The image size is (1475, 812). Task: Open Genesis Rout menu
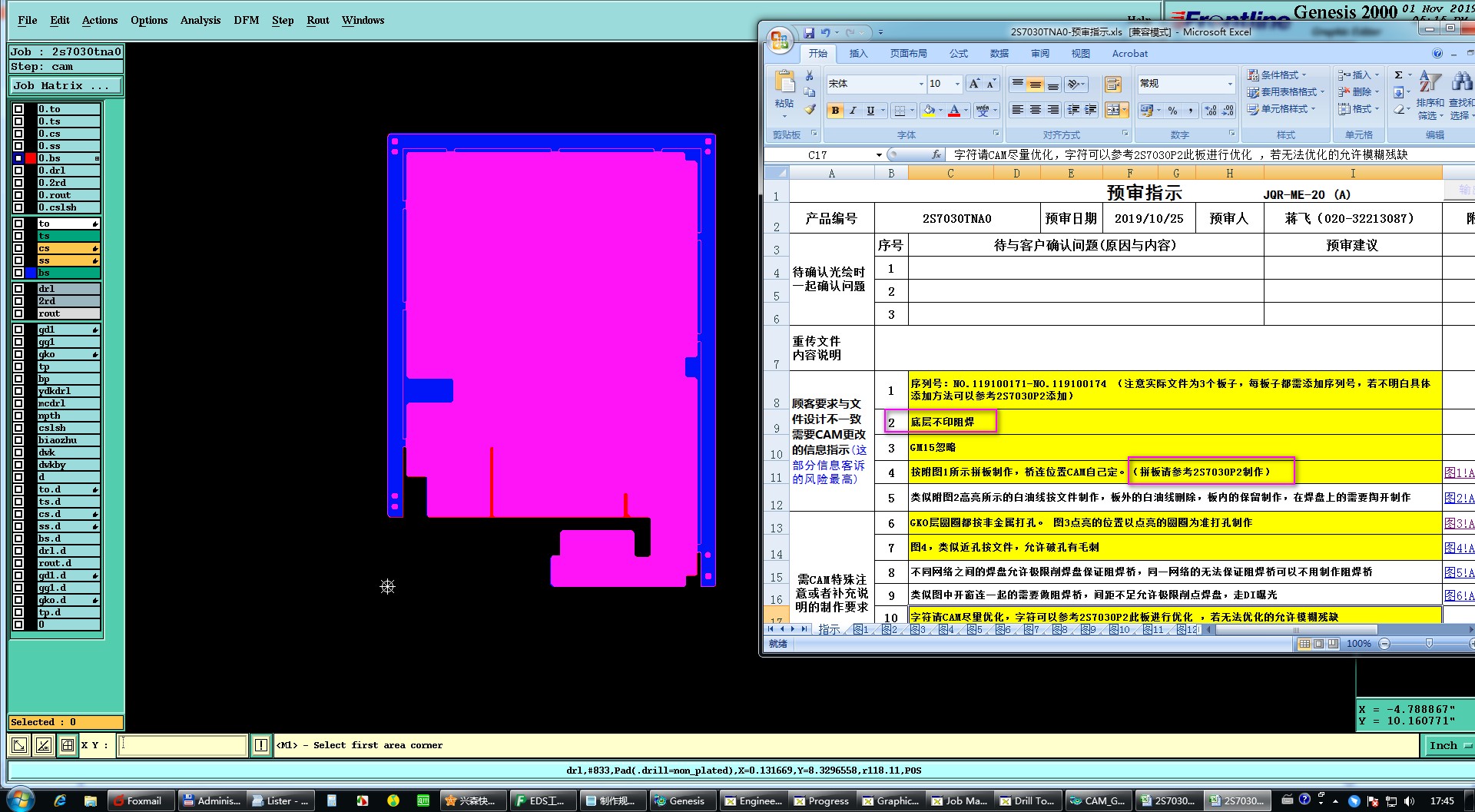[x=318, y=20]
